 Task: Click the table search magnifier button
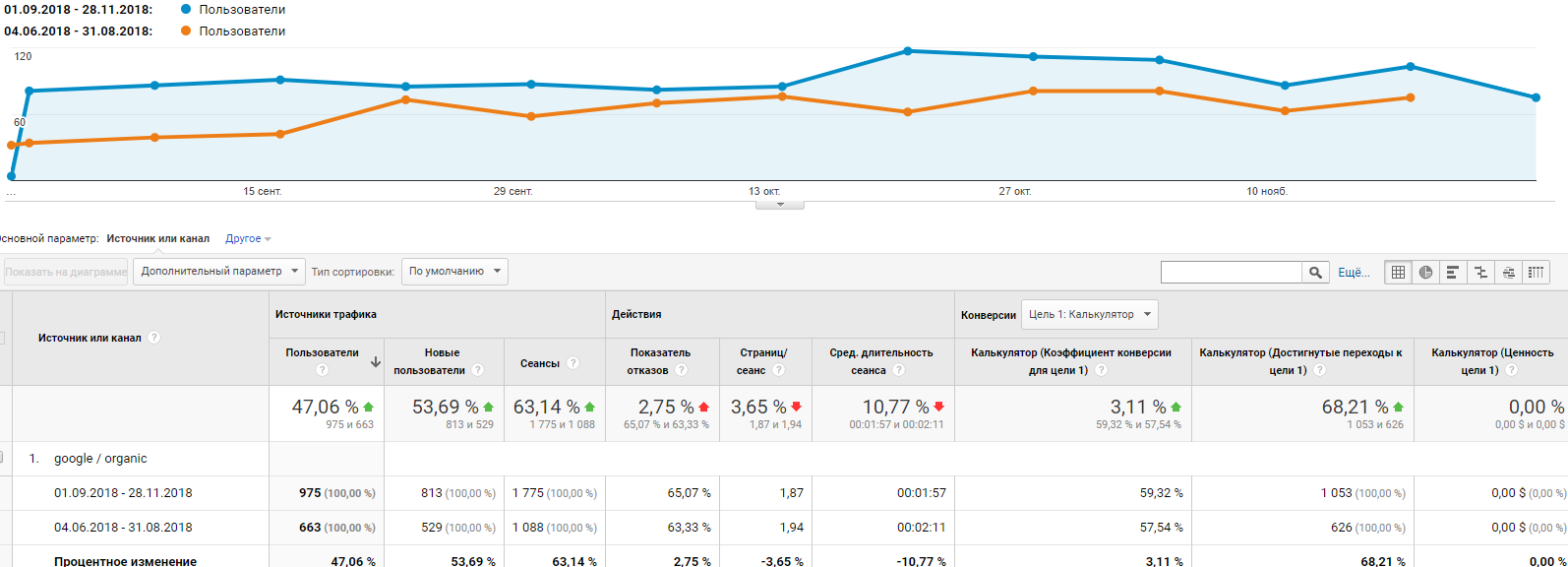(1315, 273)
